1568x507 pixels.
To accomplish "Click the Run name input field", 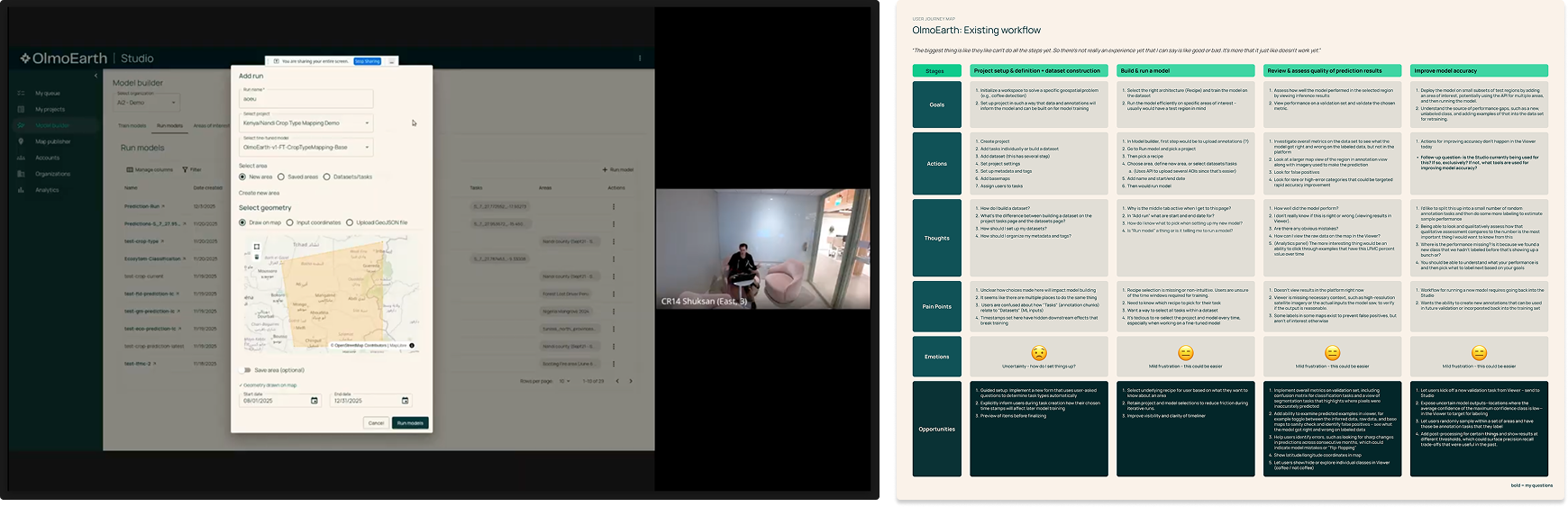I will tap(306, 97).
